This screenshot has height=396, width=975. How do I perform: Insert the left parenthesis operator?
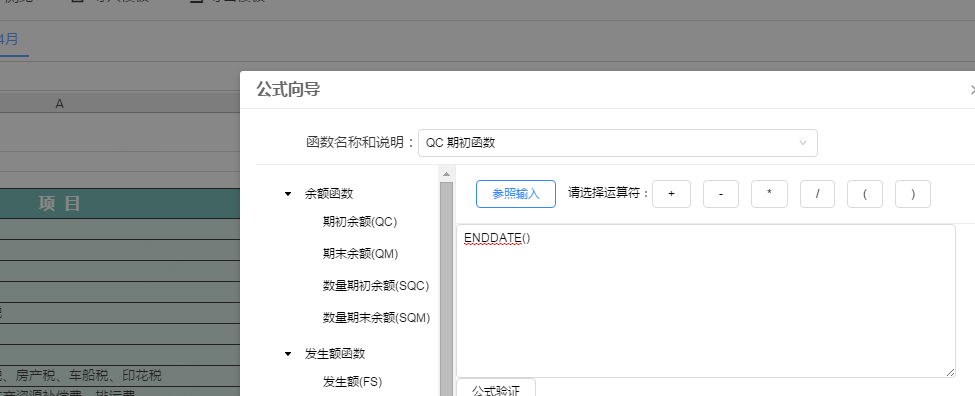click(x=865, y=194)
